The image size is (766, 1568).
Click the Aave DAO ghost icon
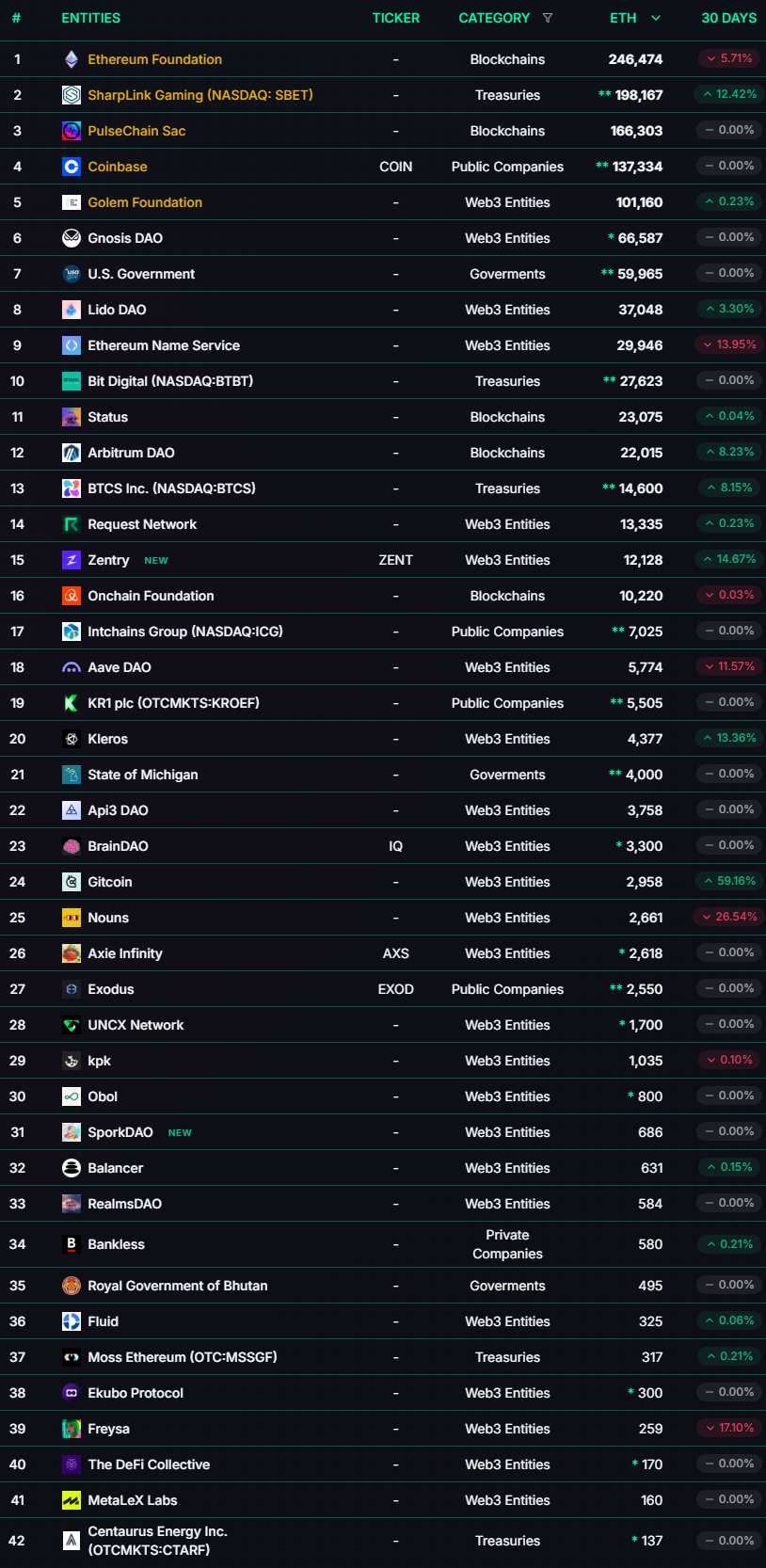click(x=72, y=667)
